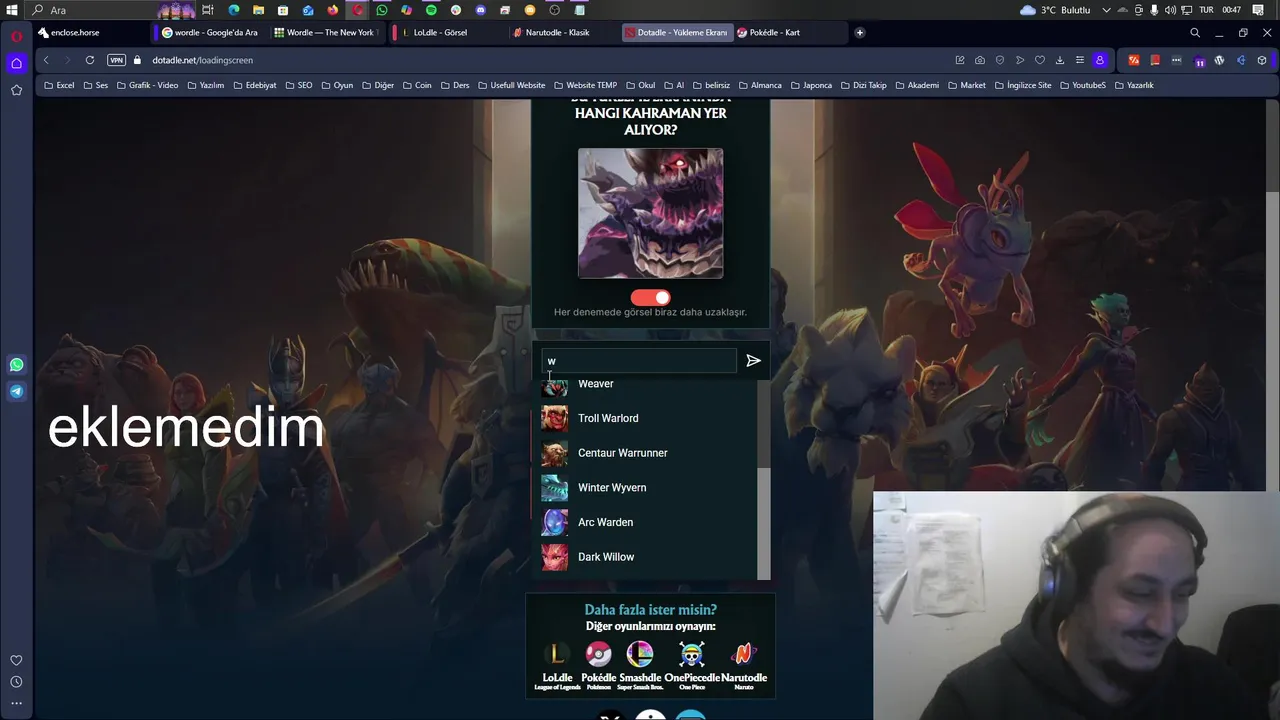Image resolution: width=1280 pixels, height=720 pixels.
Task: Open the snapshot camera tool
Action: tap(980, 60)
